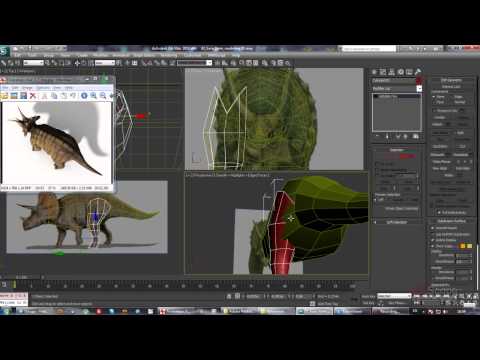
Task: Open the reference coordinate system dropdown
Action: [x=105, y=63]
